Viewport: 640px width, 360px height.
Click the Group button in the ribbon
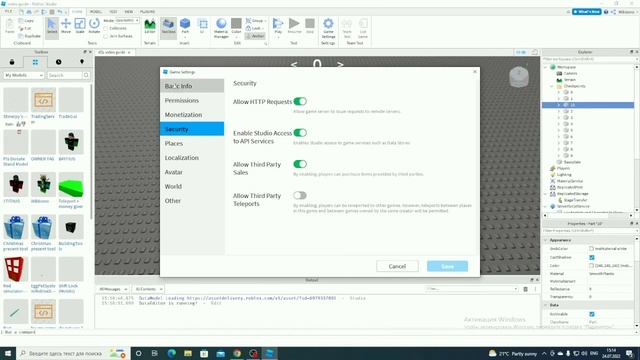(x=256, y=20)
